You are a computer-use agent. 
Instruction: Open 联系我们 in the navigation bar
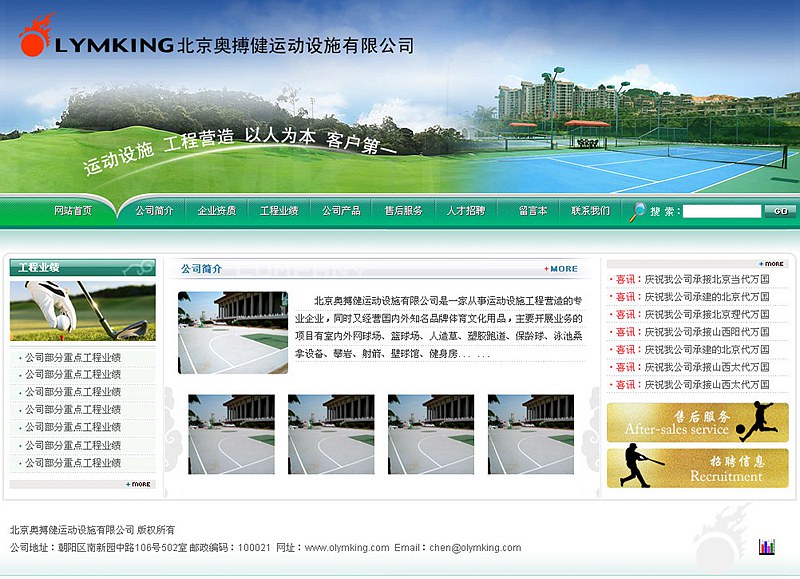[x=590, y=211]
